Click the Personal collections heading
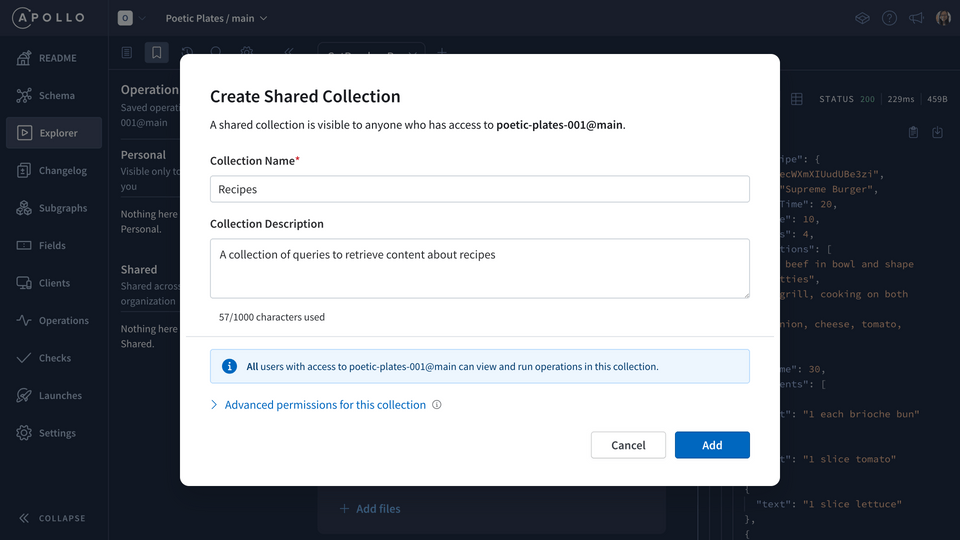Screen dimensions: 960x540 [x=143, y=155]
